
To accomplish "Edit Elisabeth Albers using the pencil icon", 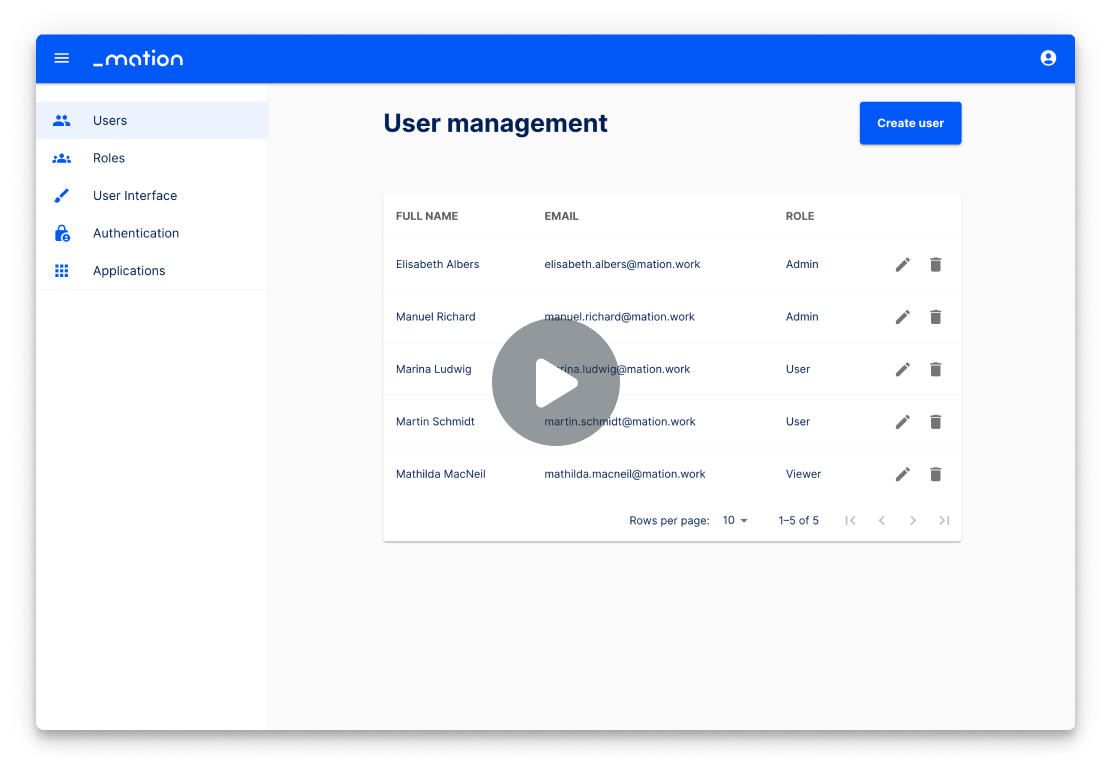I will 902,264.
